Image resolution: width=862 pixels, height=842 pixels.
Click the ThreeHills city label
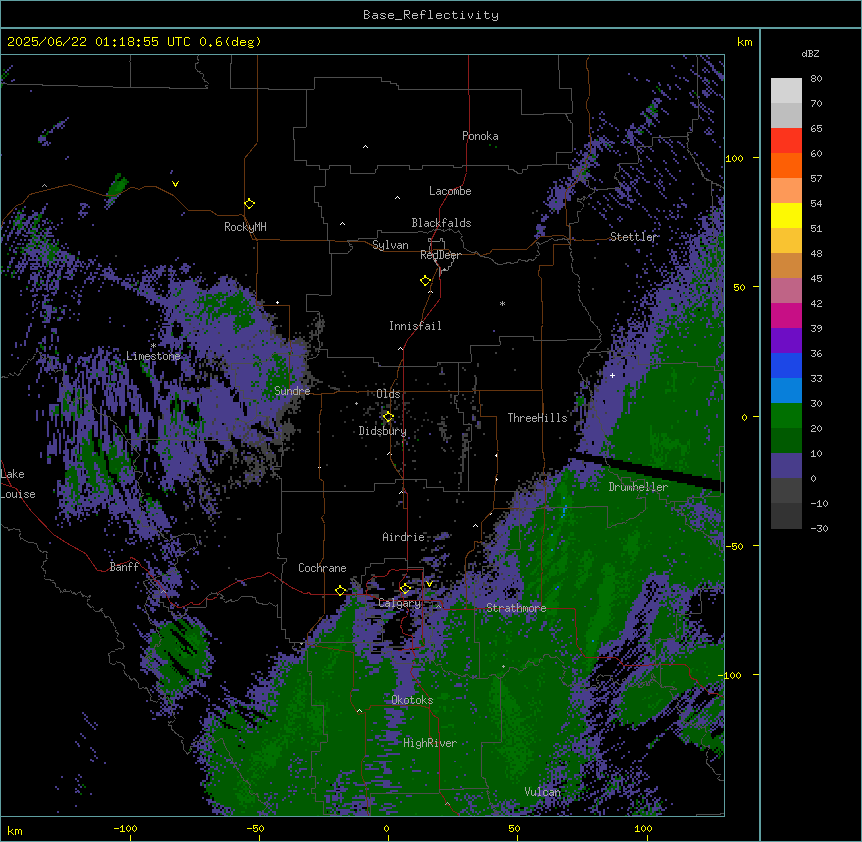pyautogui.click(x=537, y=418)
